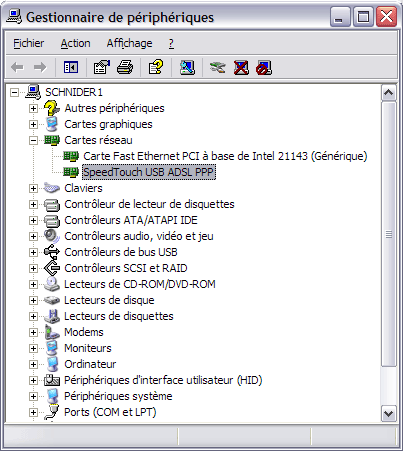Toggle the console tree pane icon
Viewport: 403px width, 451px height.
(71, 68)
